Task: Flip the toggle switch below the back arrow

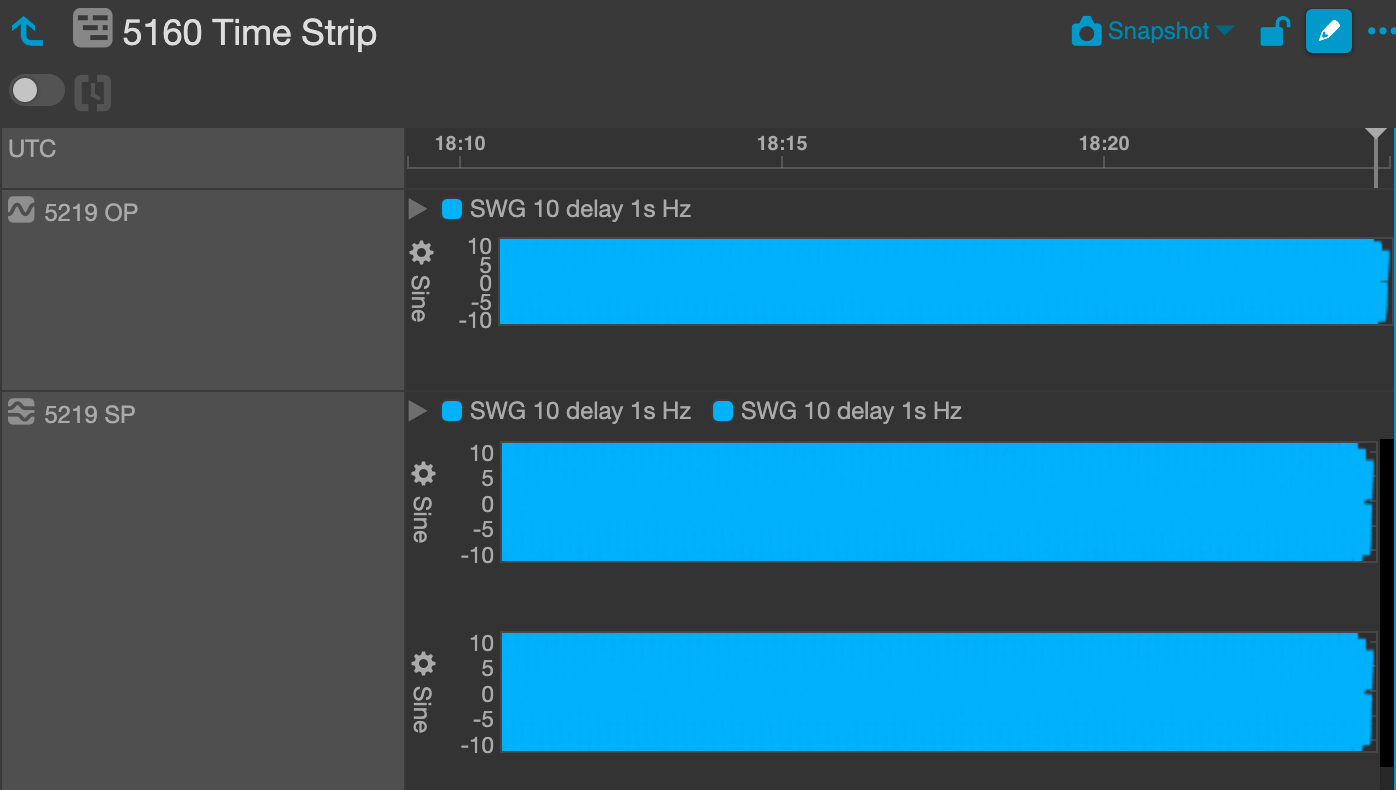Action: pyautogui.click(x=36, y=90)
